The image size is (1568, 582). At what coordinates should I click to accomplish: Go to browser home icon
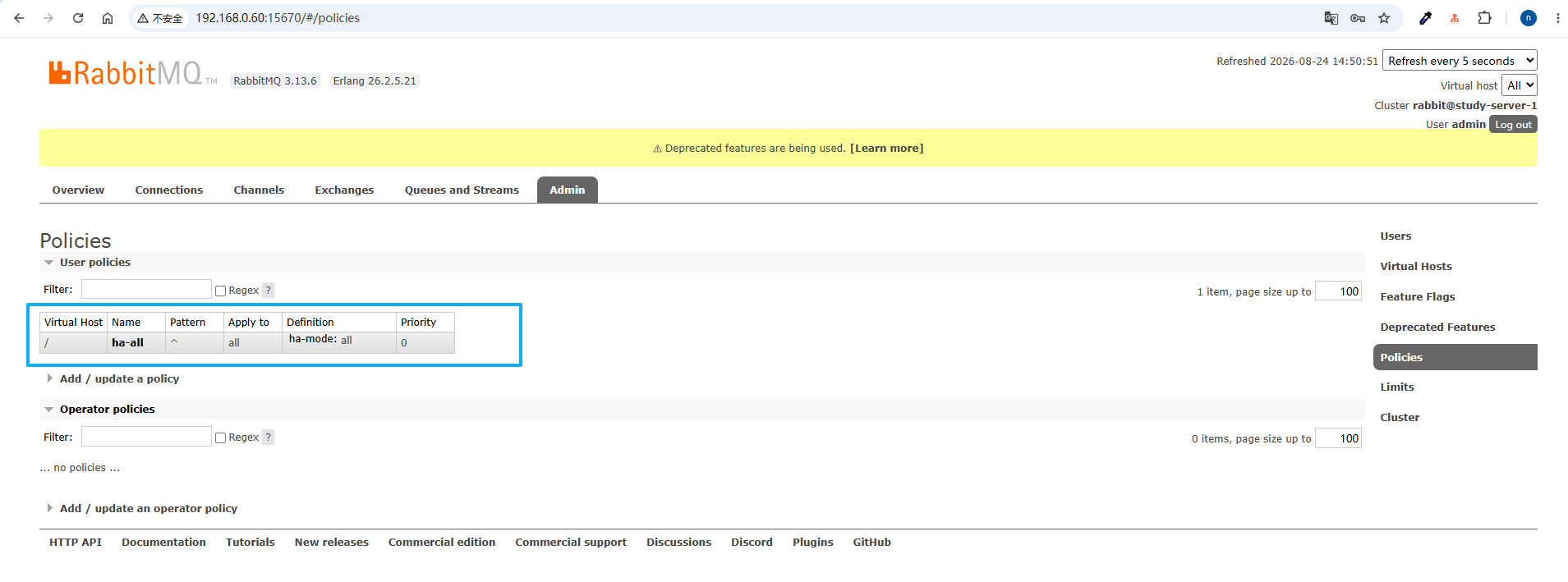click(x=108, y=18)
